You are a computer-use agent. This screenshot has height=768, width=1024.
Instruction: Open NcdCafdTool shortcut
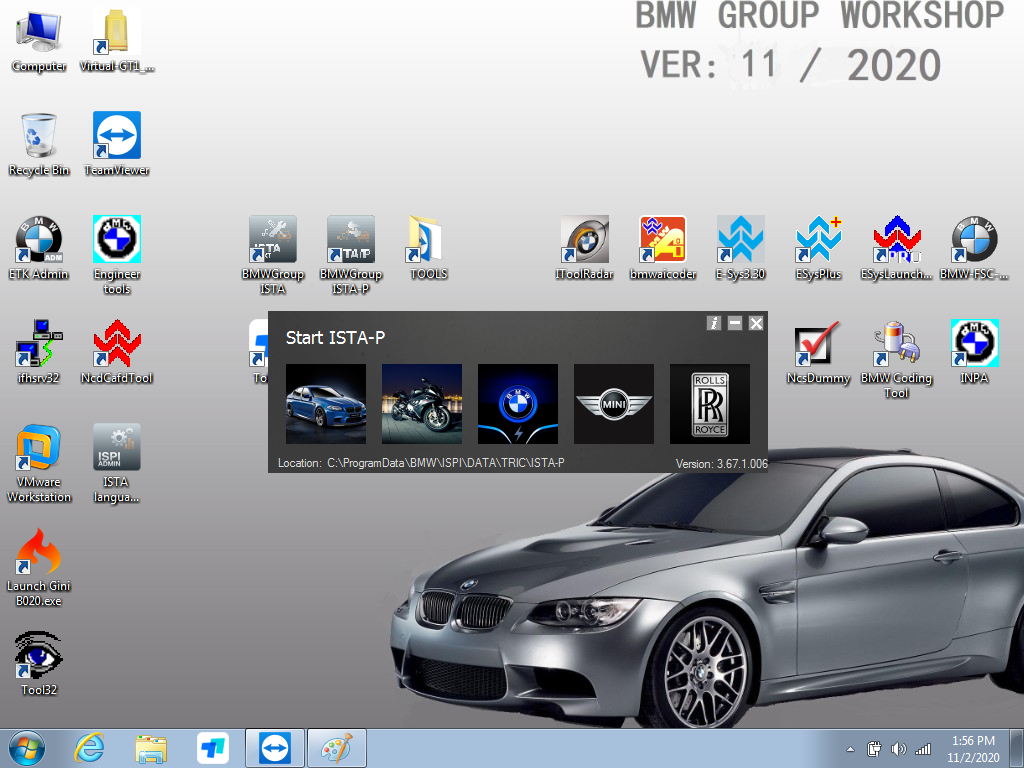pos(117,352)
